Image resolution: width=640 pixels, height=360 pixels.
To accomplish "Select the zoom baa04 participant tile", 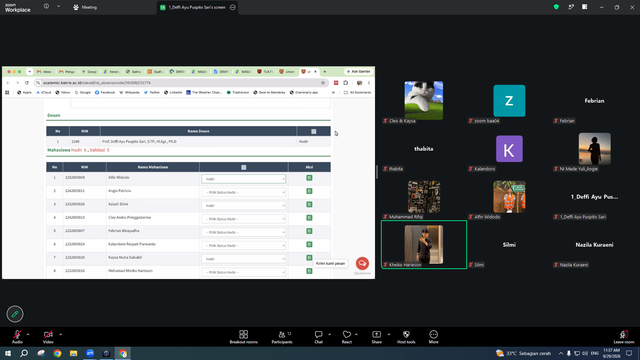I will click(509, 101).
